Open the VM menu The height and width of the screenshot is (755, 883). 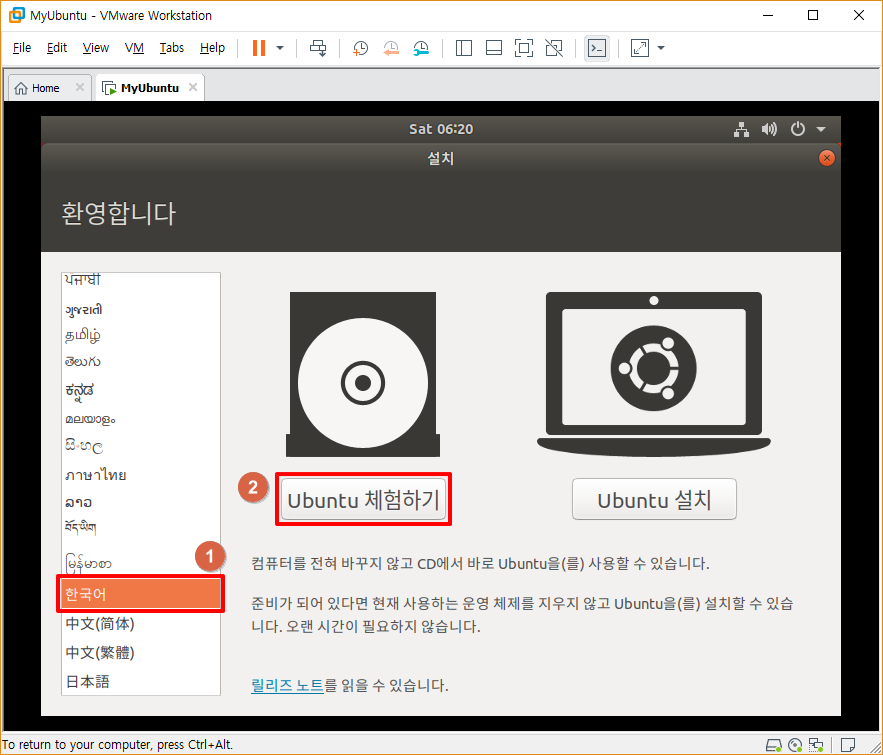click(134, 48)
